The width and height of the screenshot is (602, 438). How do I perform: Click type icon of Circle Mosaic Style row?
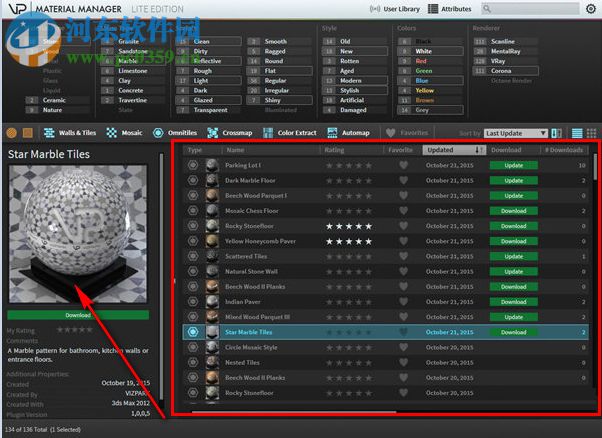point(193,347)
